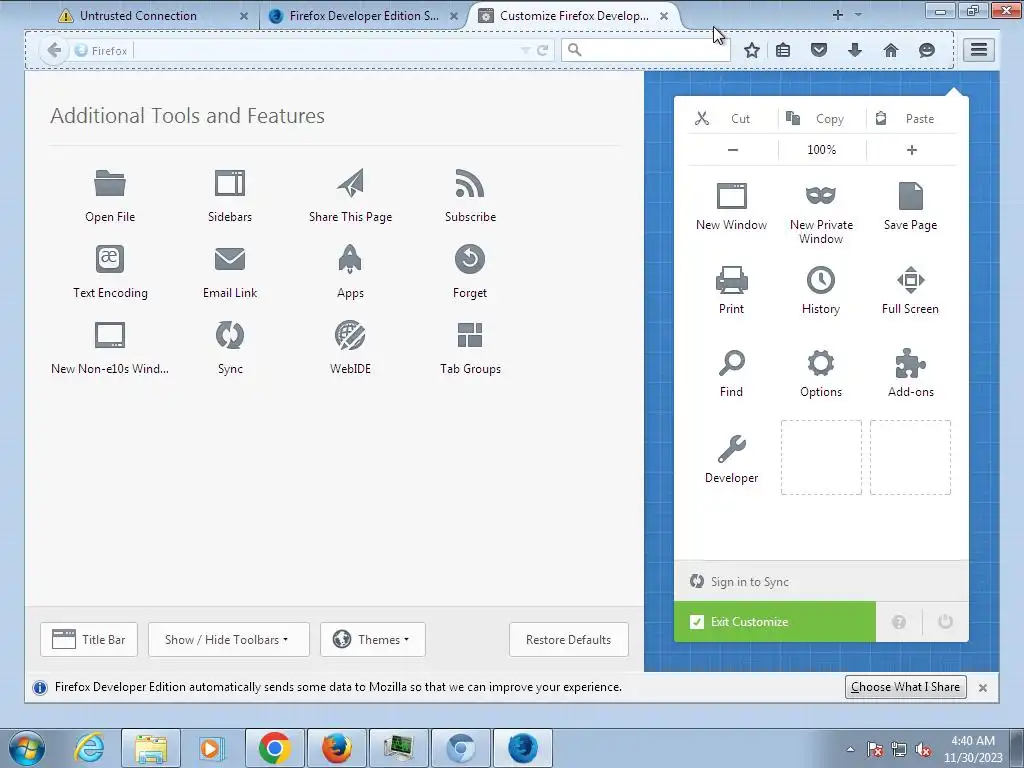Click the Tab Groups icon
The height and width of the screenshot is (768, 1024).
pos(470,335)
